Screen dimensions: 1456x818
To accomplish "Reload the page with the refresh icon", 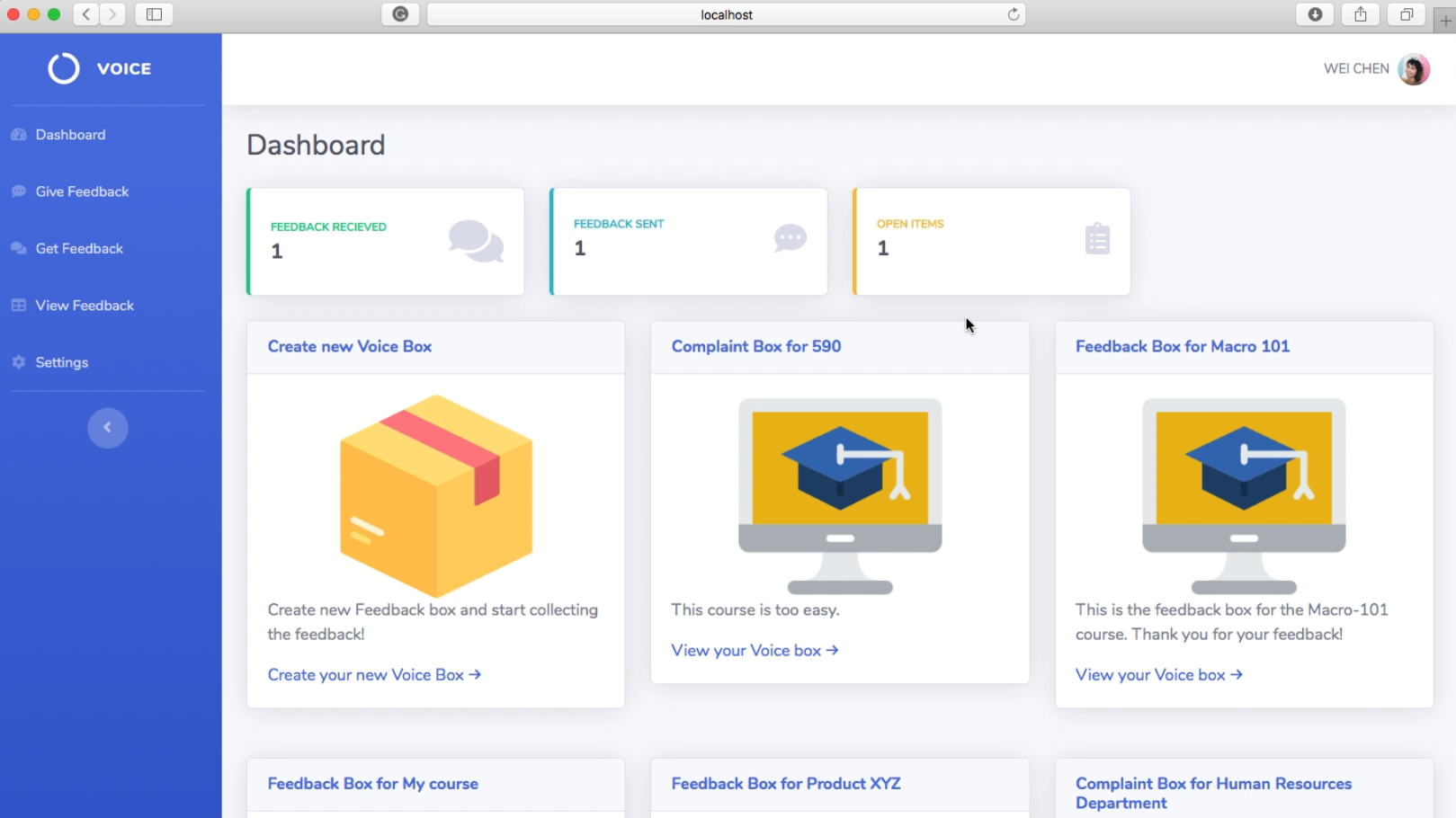I will [x=1014, y=14].
